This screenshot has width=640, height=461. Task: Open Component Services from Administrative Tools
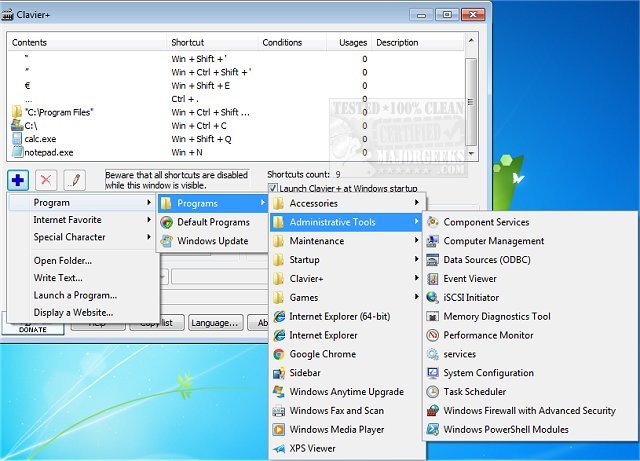pos(530,222)
